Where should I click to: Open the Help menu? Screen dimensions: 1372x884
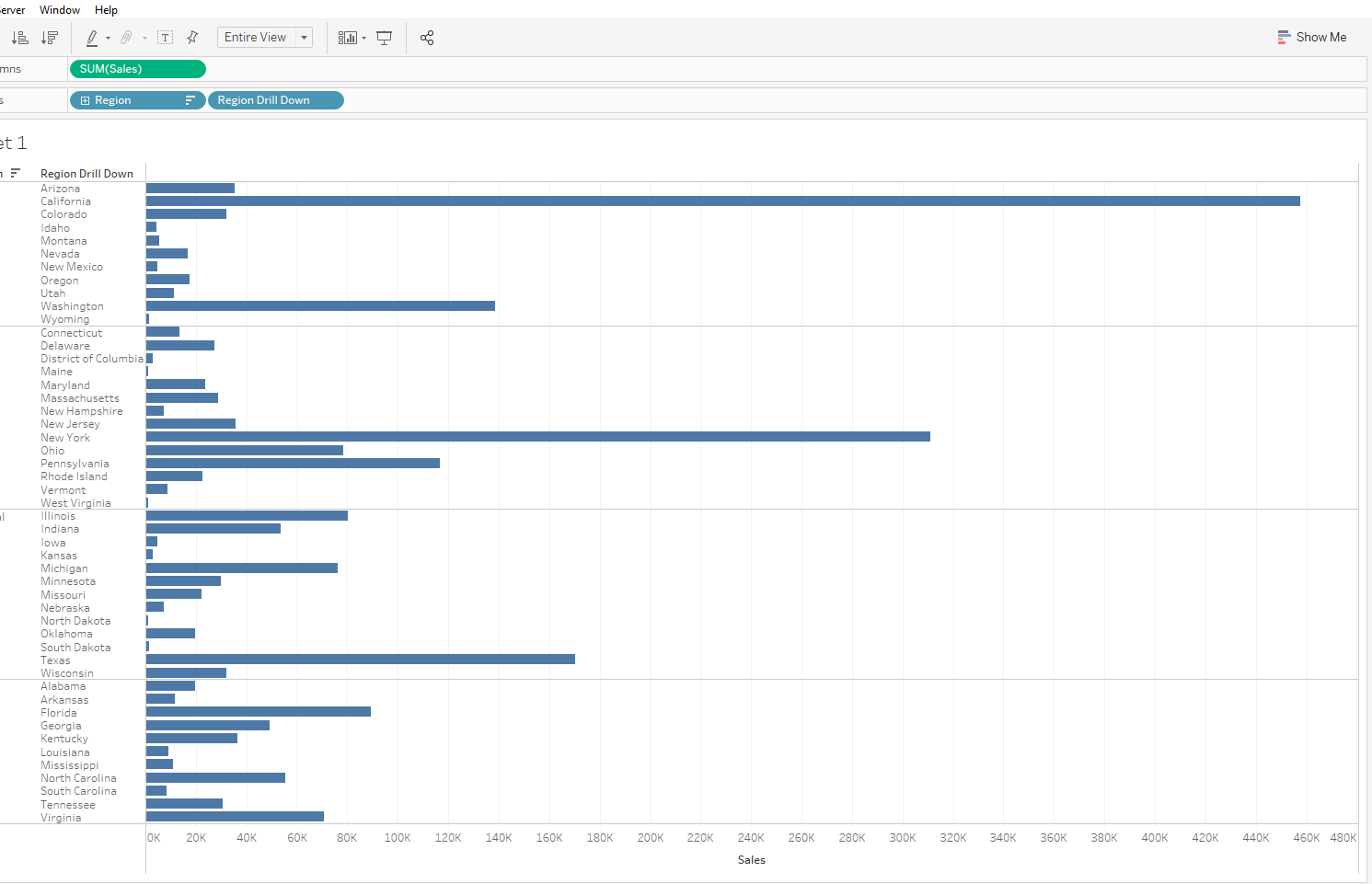(x=106, y=10)
